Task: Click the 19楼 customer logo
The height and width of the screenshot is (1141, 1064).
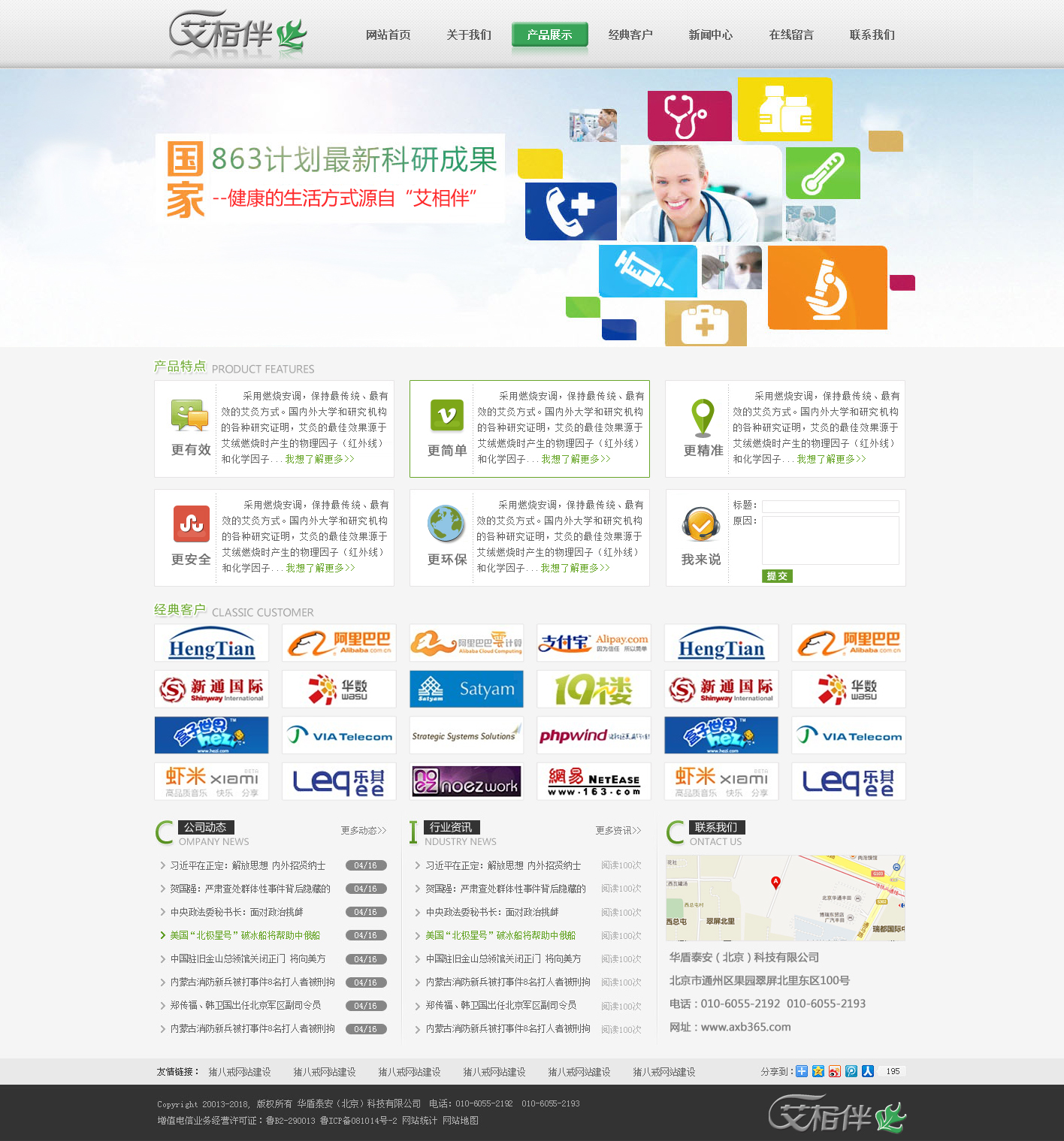Action: pyautogui.click(x=594, y=689)
